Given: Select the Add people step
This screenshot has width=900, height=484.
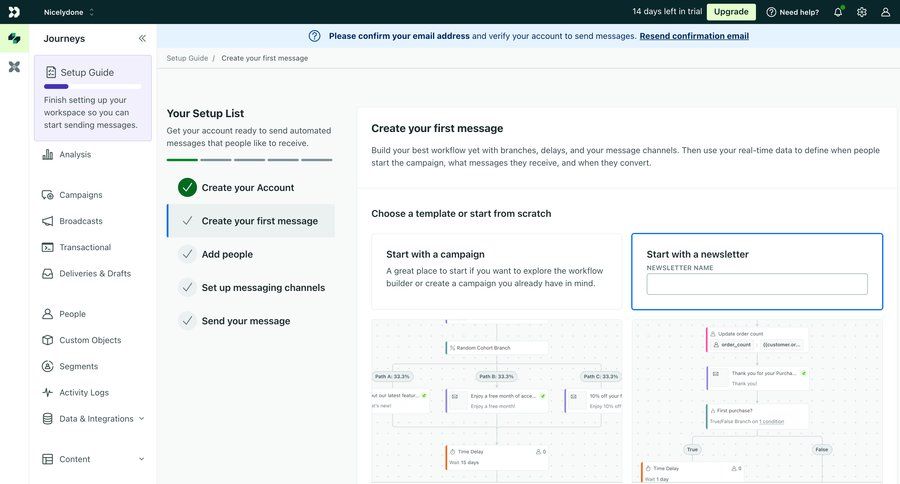Looking at the screenshot, I should (x=250, y=254).
